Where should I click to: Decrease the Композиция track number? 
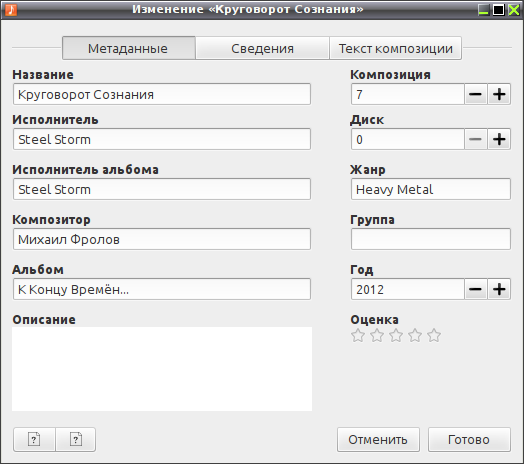click(476, 94)
